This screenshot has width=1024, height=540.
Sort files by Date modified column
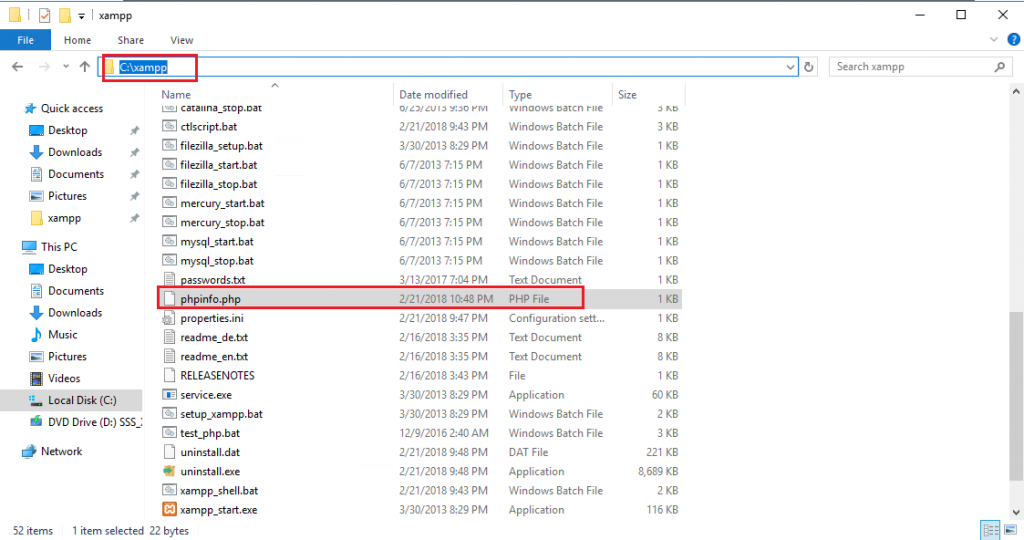(434, 95)
